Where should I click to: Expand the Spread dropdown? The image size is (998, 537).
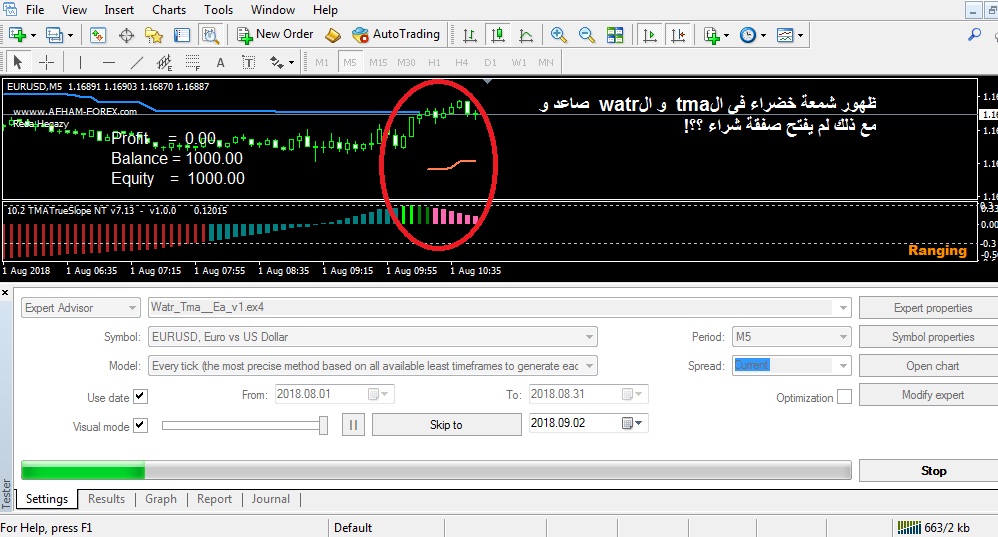point(842,366)
